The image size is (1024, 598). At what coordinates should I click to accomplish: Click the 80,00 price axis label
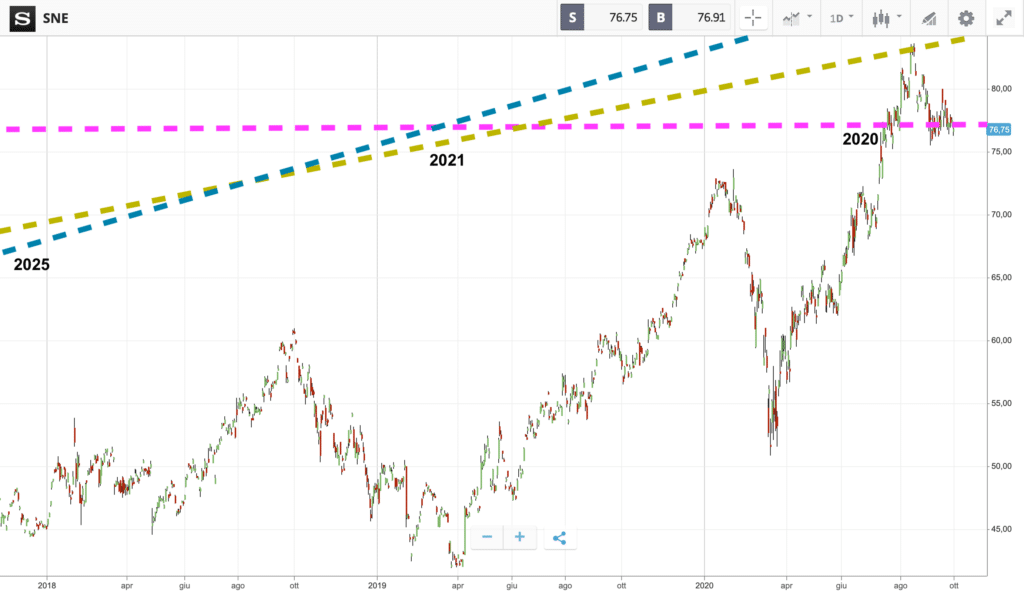(1000, 89)
